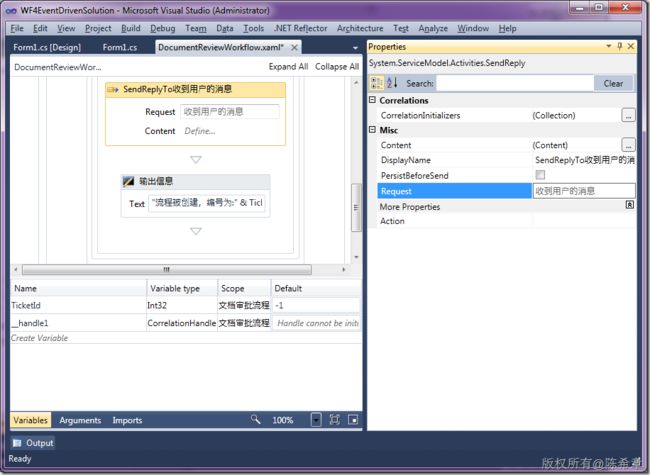Click the DisplayName property value
Viewport: 650px width, 475px height.
coord(584,160)
